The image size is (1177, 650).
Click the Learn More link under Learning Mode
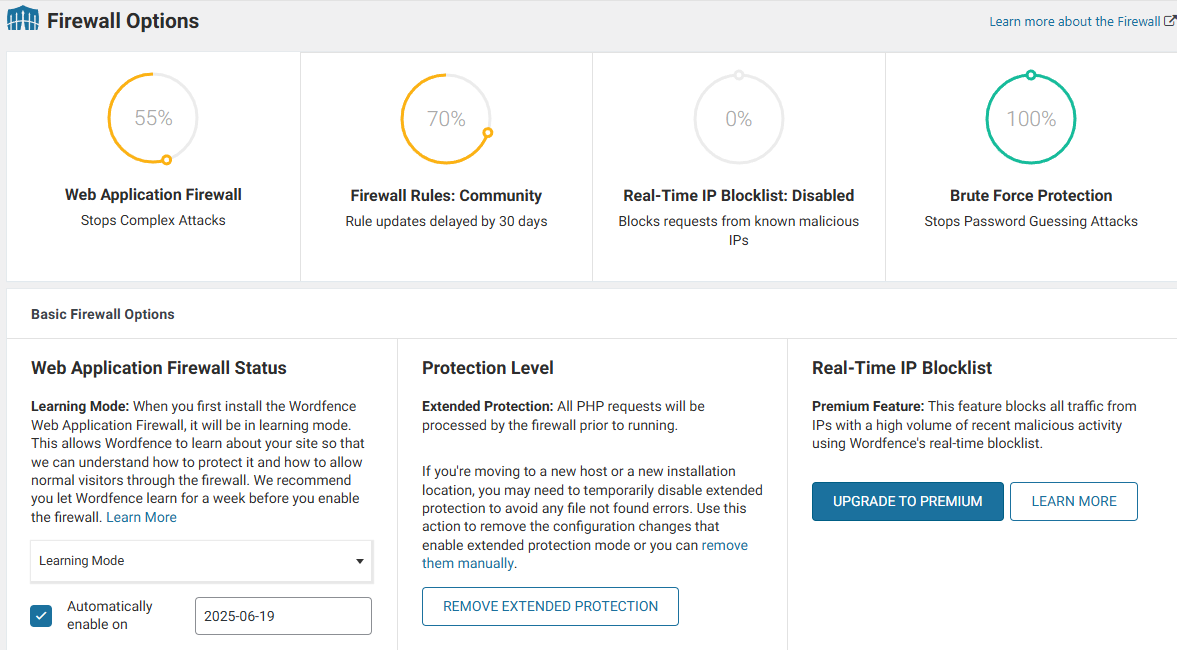pyautogui.click(x=141, y=517)
